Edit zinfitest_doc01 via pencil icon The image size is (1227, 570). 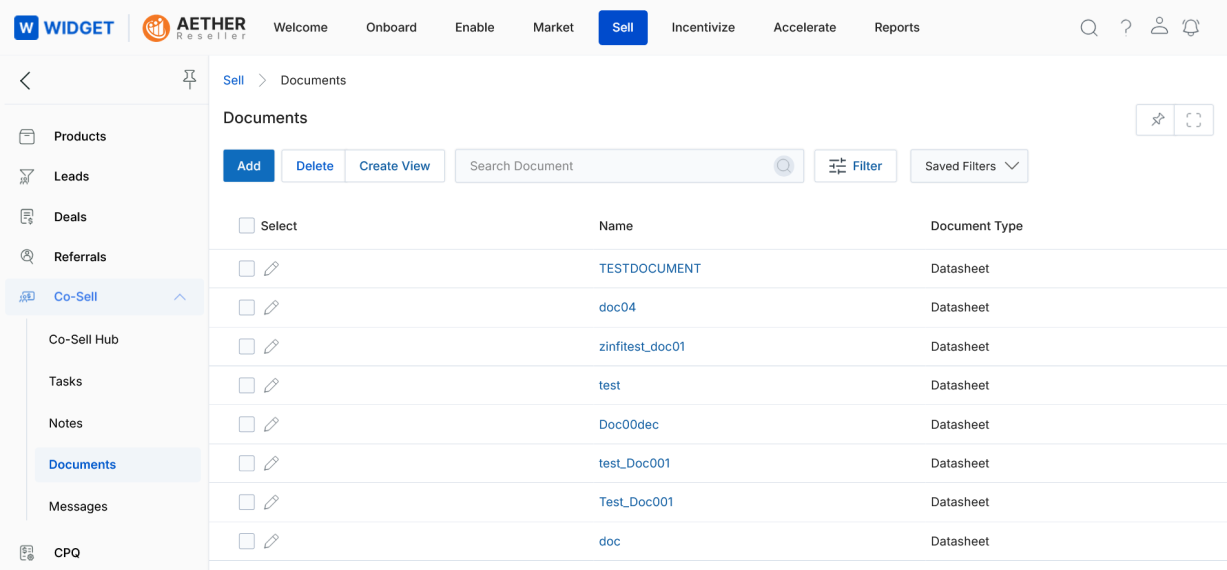click(271, 346)
